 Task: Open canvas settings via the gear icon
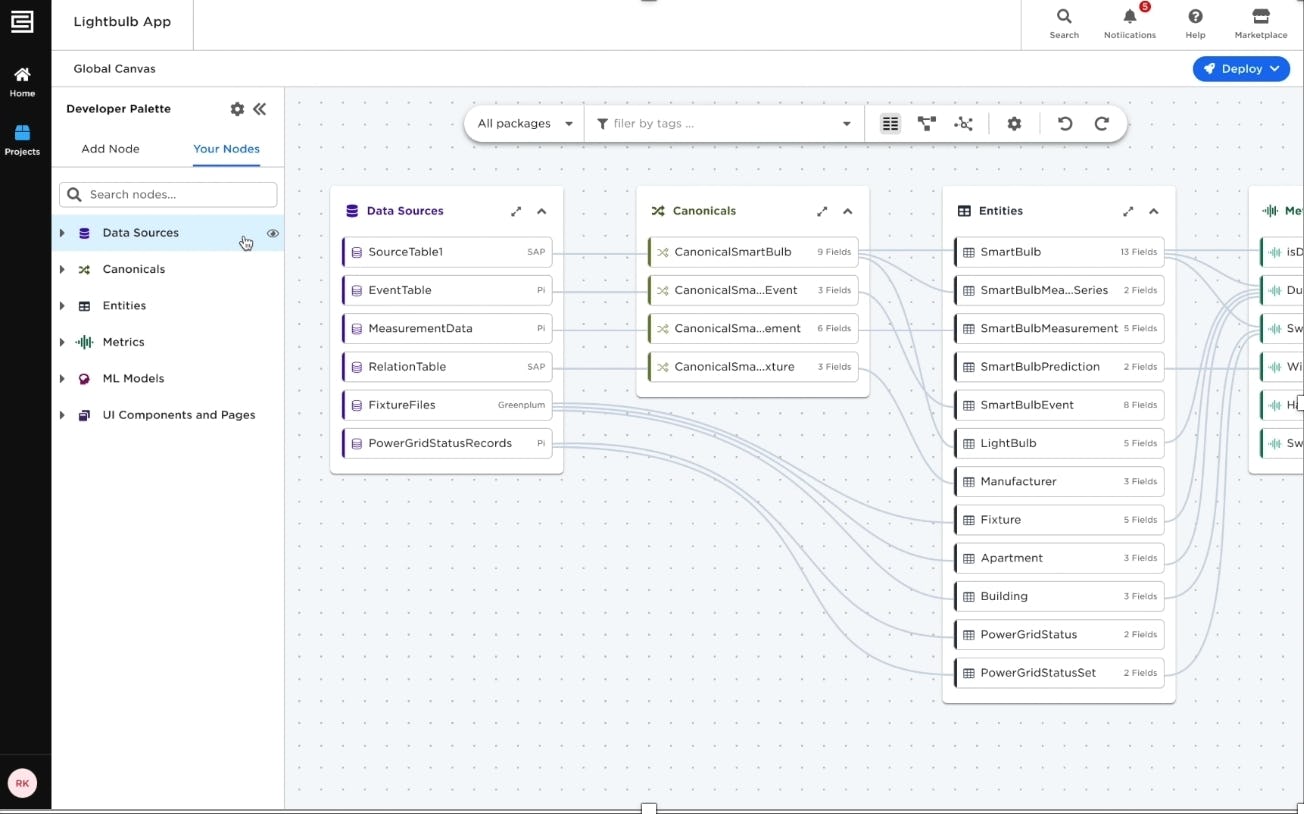[x=1014, y=123]
